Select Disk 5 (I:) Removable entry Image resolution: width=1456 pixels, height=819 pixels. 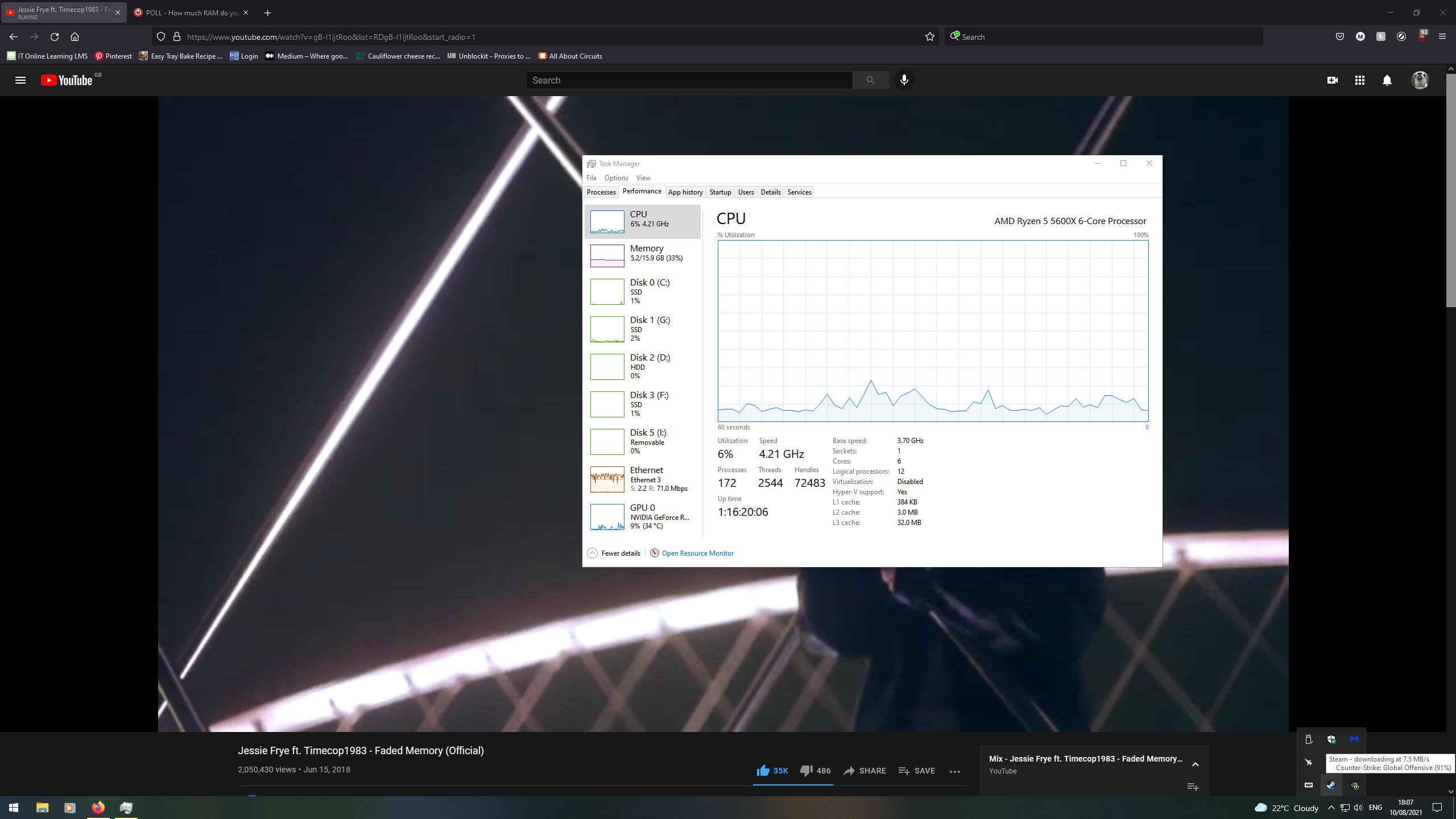(643, 441)
